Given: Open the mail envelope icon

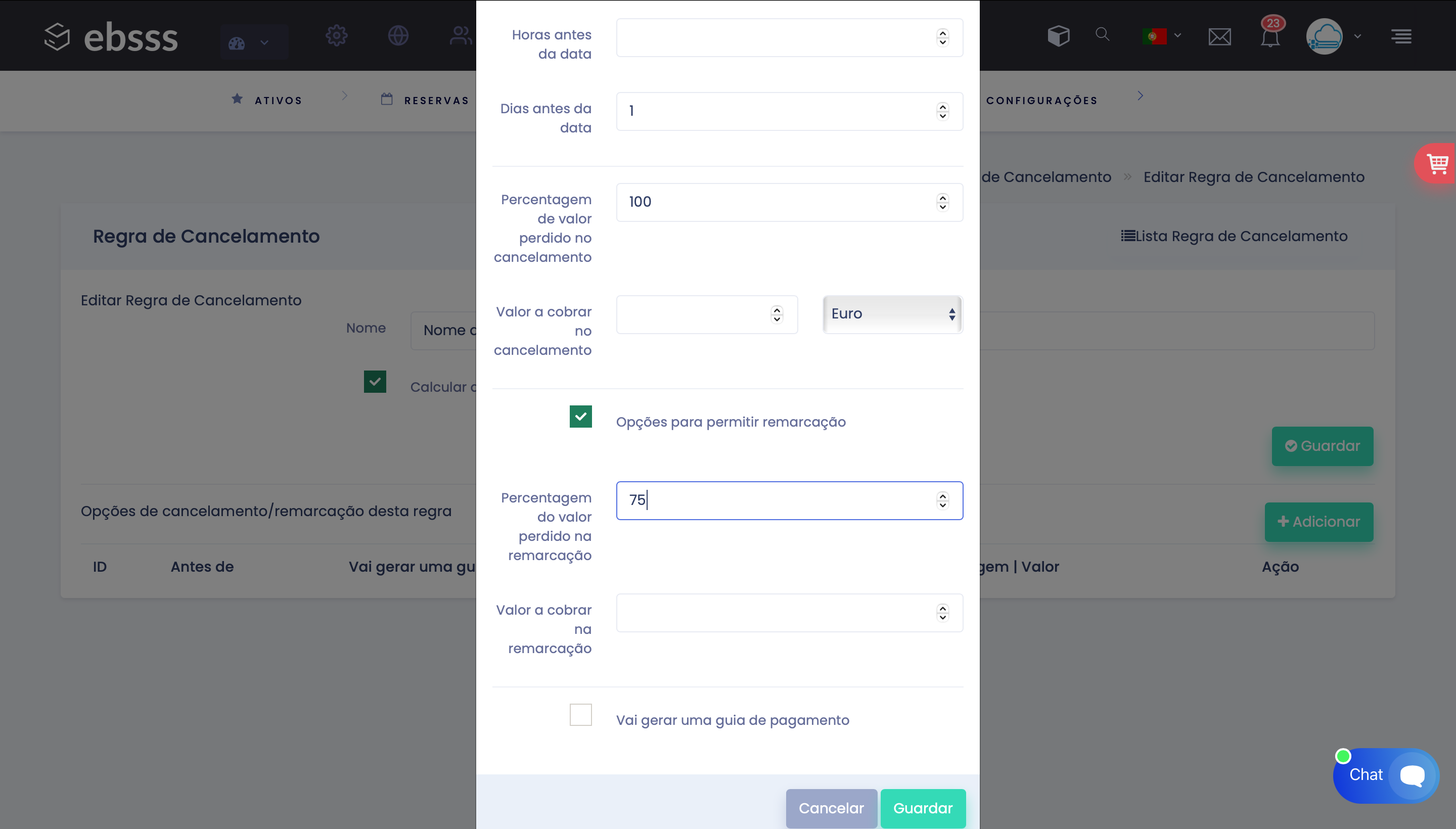Looking at the screenshot, I should pos(1220,37).
